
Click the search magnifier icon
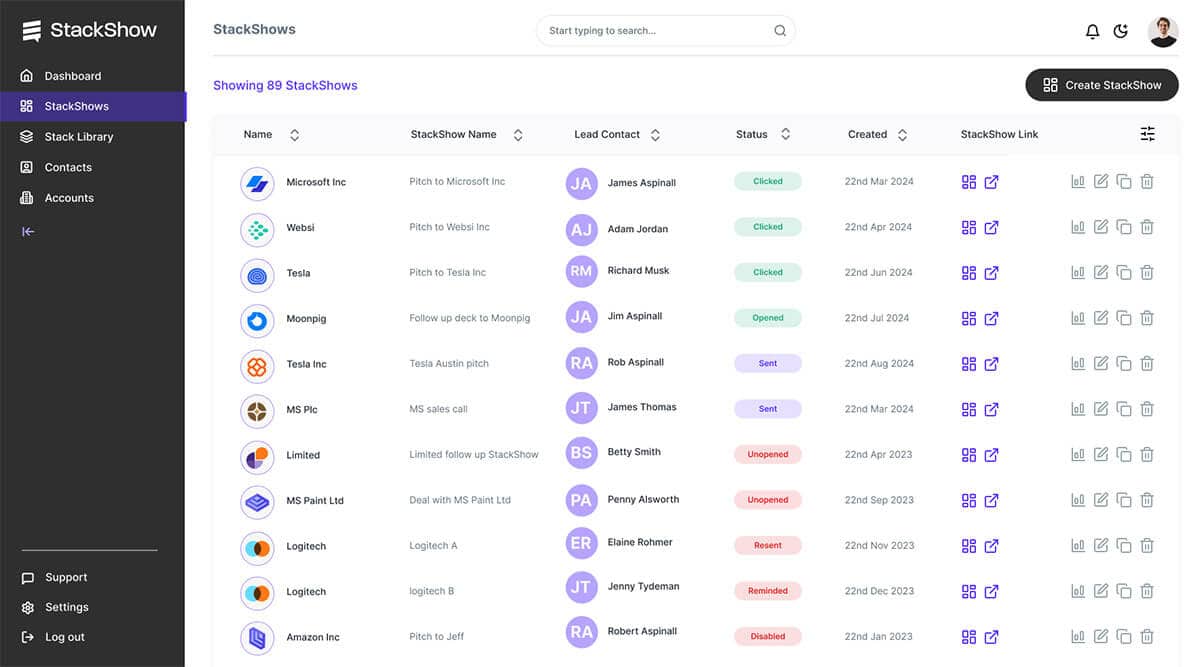click(x=779, y=31)
